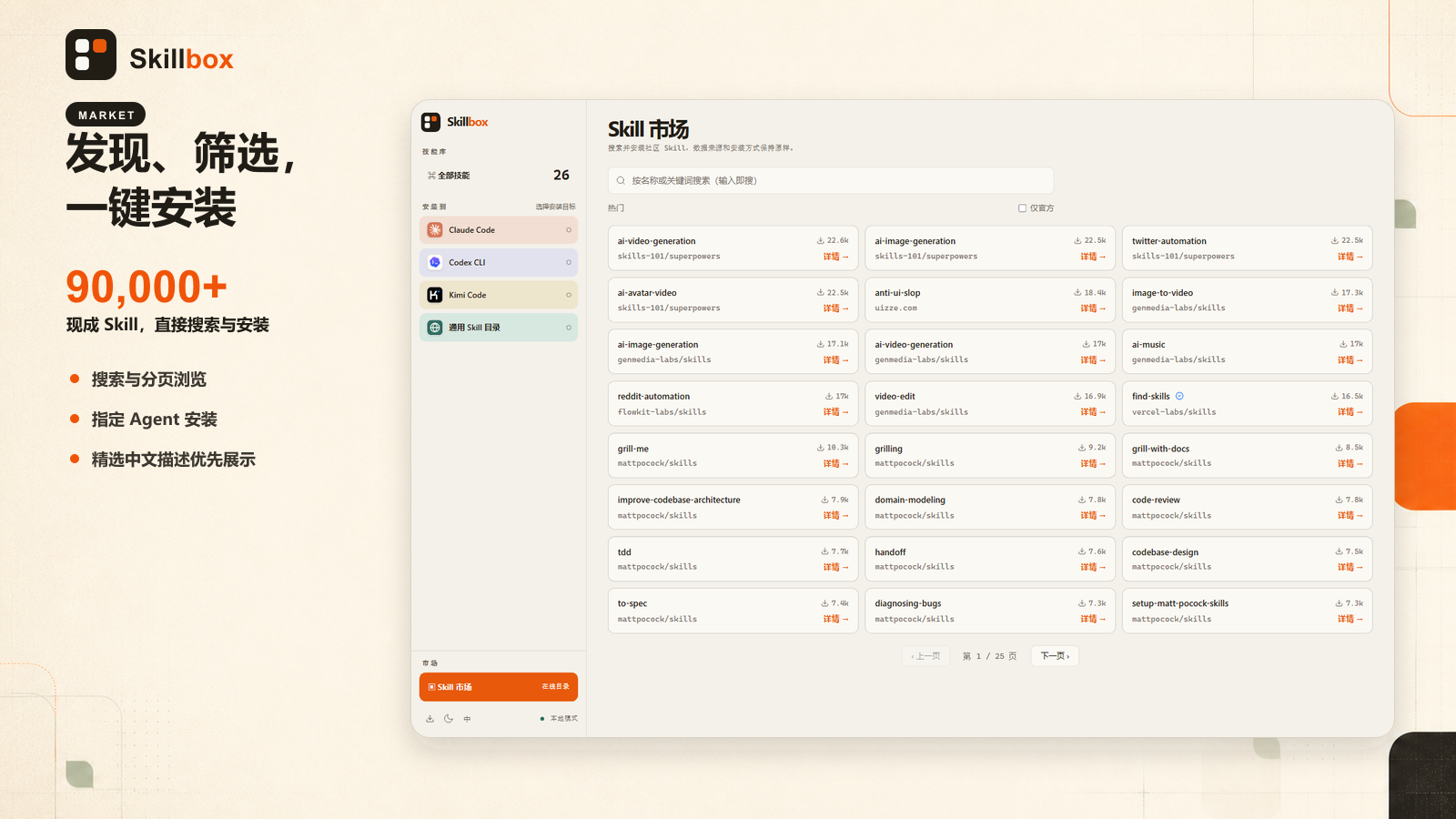
Task: Click the Claude Code starburst icon
Action: 435,230
